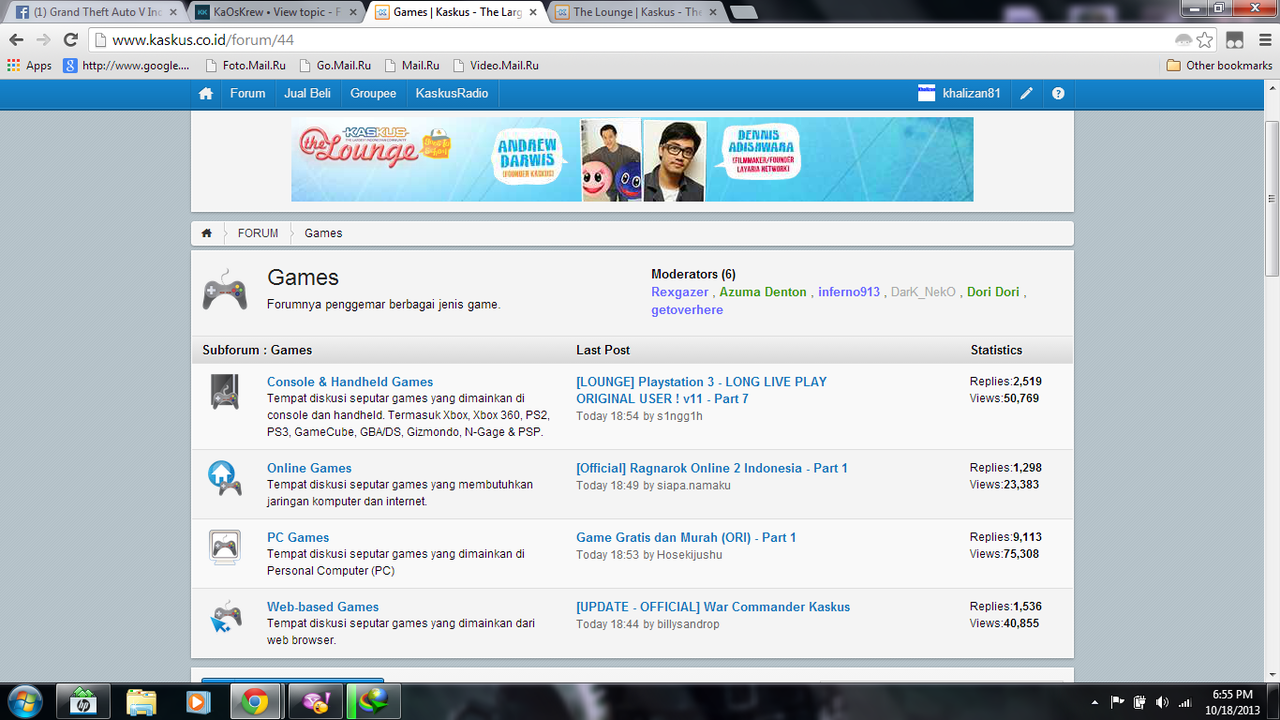Image resolution: width=1280 pixels, height=720 pixels.
Task: Open Ragnarok Online 2 Indonesia thread
Action: [712, 468]
